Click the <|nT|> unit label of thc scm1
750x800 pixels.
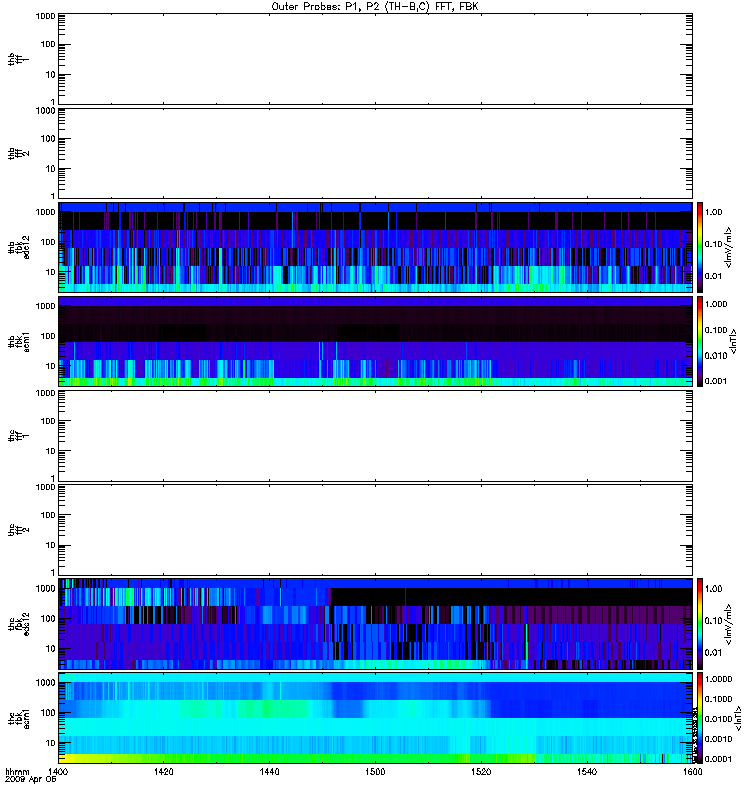(x=737, y=718)
